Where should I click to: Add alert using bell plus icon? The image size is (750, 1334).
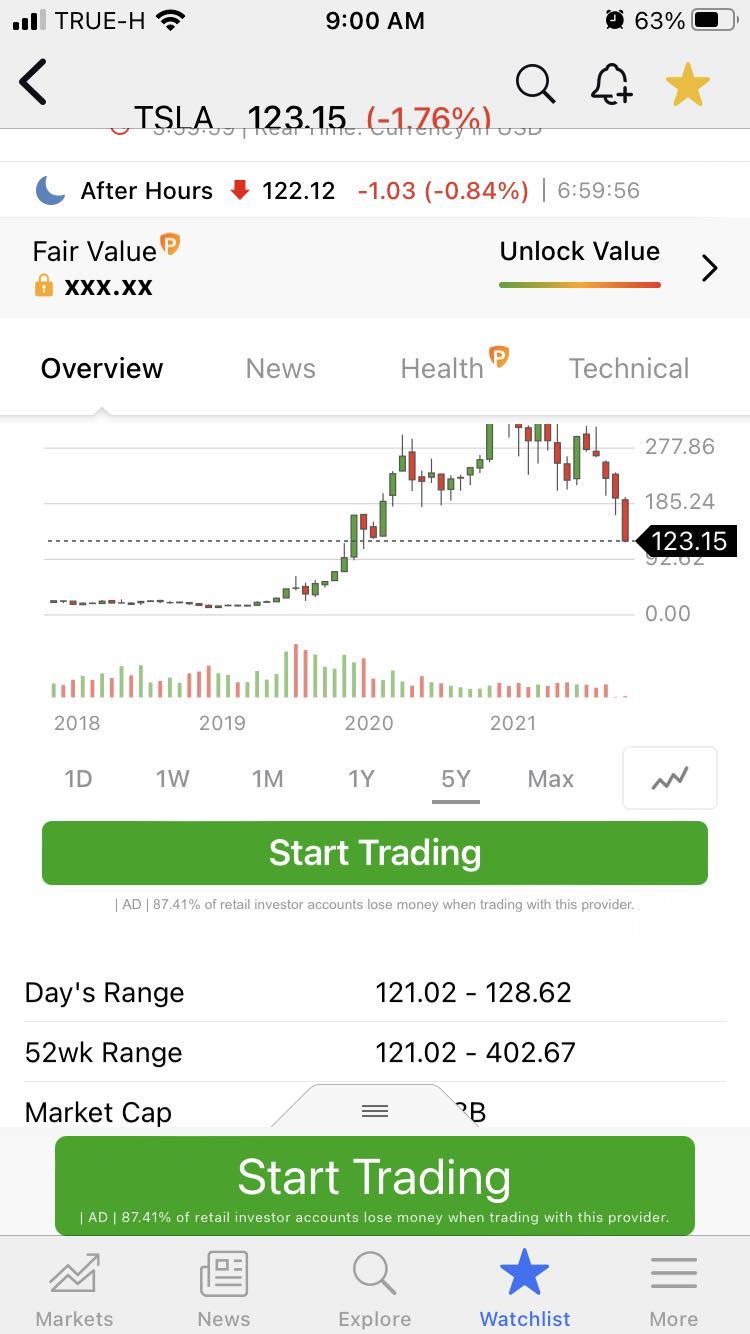coord(611,84)
